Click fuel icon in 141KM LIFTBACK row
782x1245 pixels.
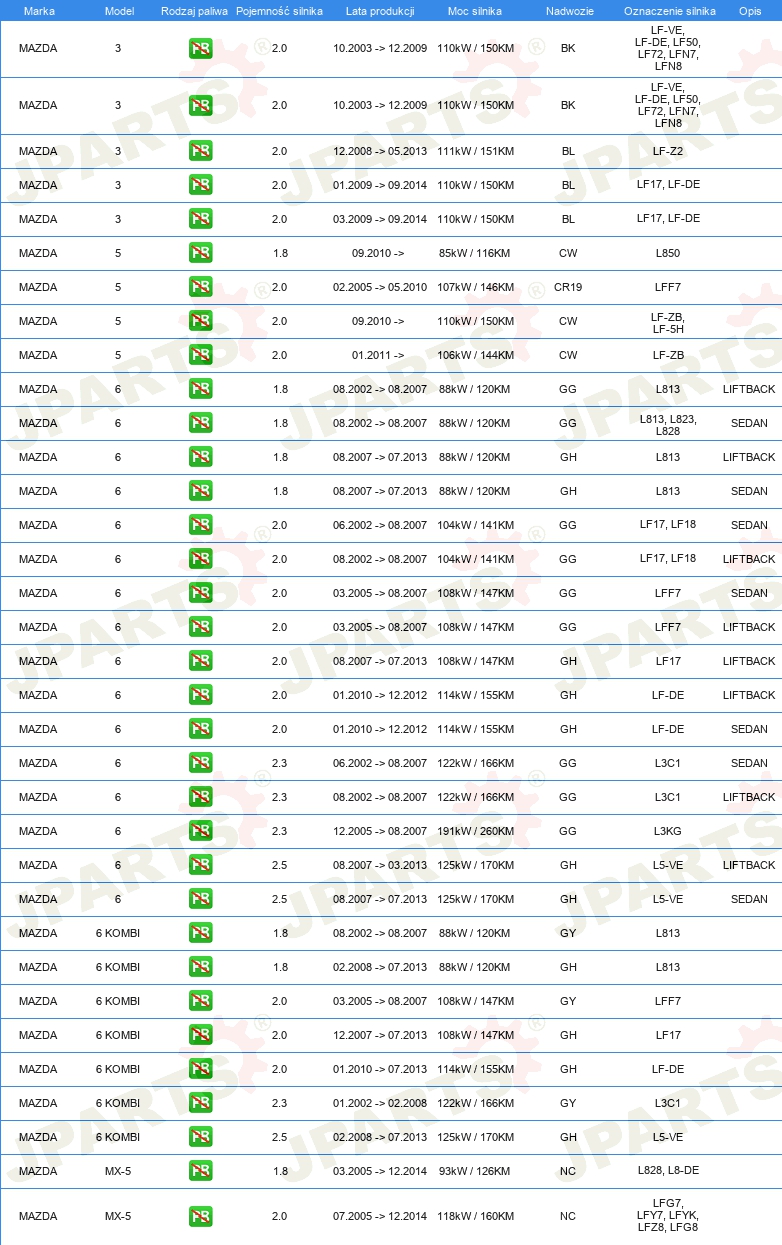click(200, 559)
